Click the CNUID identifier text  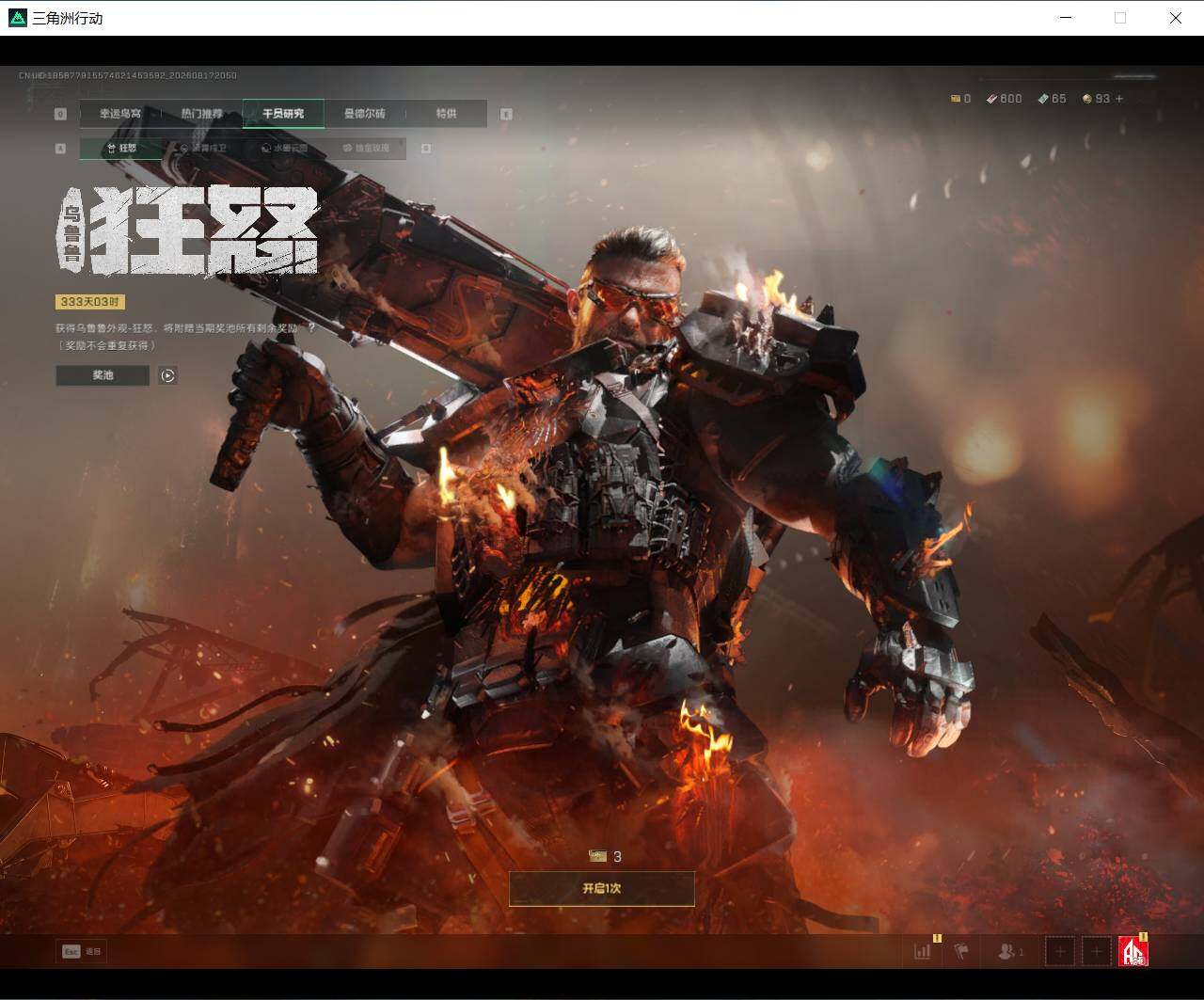(x=128, y=75)
